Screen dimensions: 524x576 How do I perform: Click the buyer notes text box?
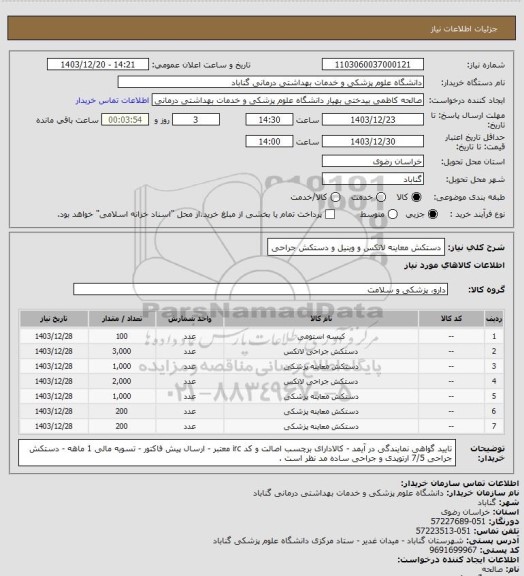[237, 453]
